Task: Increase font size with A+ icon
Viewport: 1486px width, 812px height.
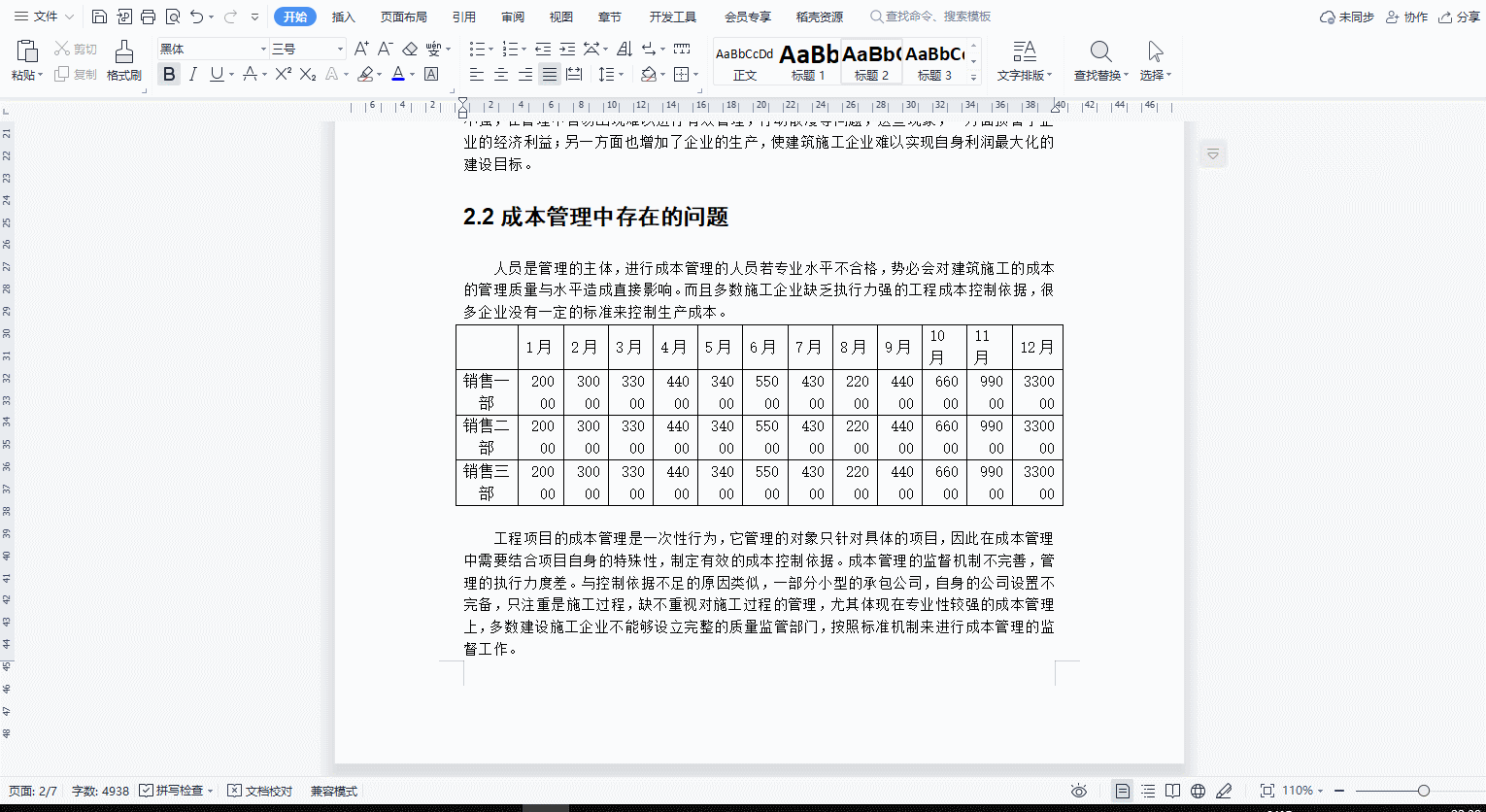Action: tap(361, 49)
